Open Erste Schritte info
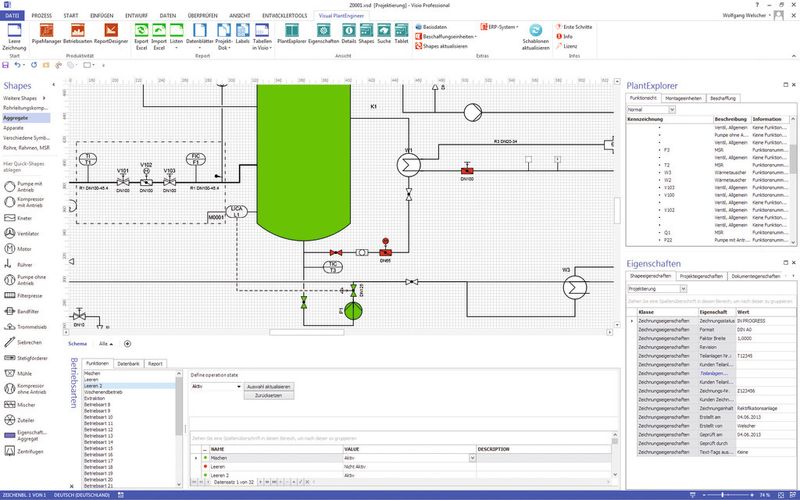 (x=574, y=27)
